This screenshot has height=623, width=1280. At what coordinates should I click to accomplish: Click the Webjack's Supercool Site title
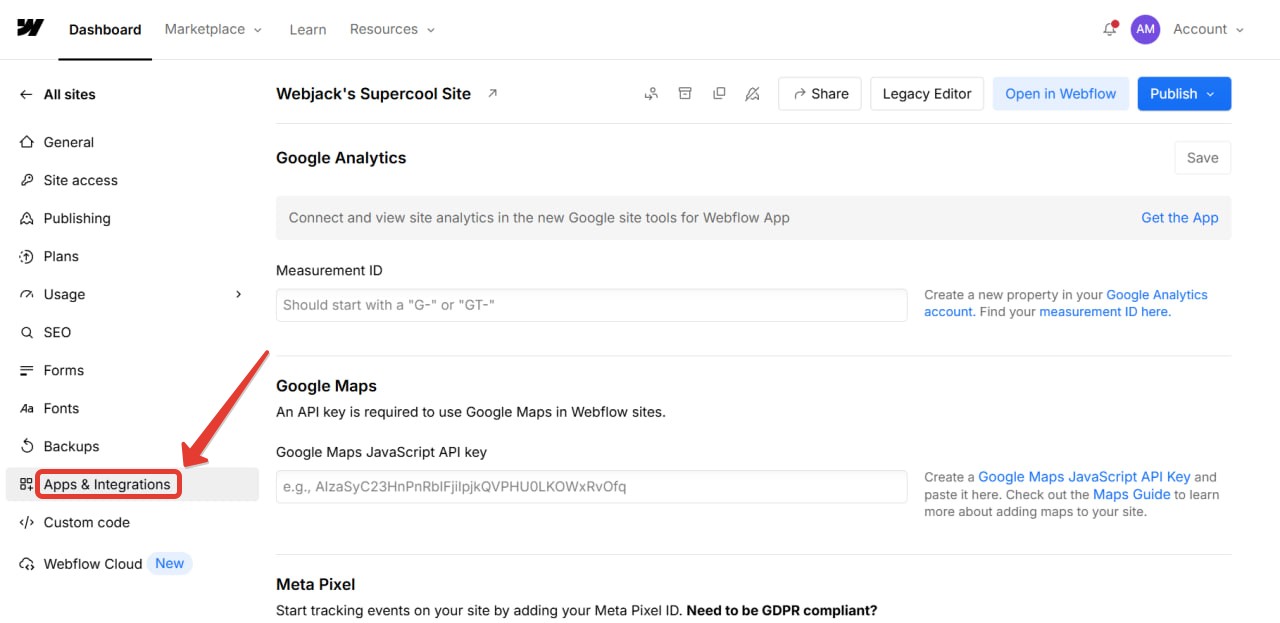tap(373, 93)
